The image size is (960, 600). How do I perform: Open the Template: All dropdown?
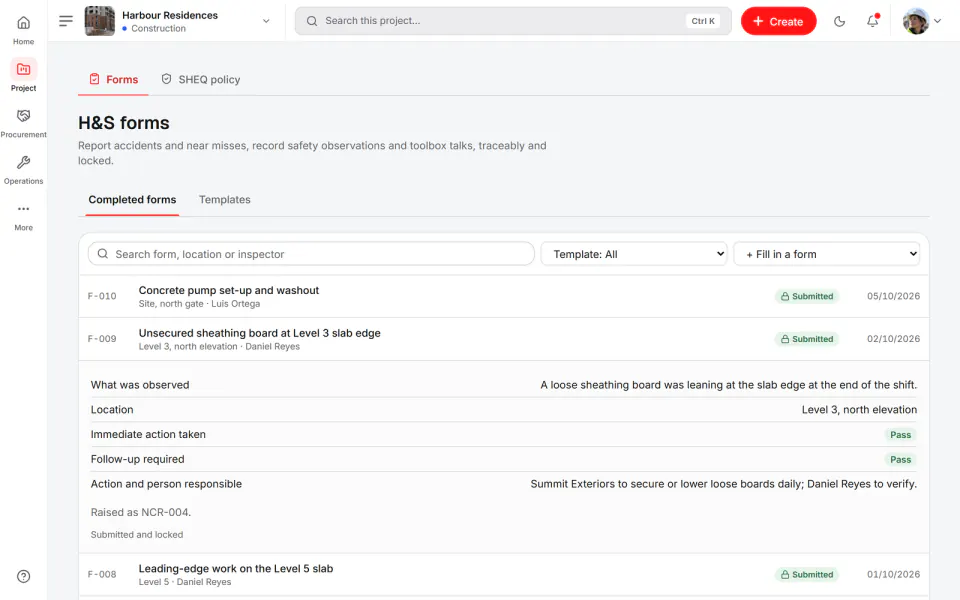click(x=635, y=253)
